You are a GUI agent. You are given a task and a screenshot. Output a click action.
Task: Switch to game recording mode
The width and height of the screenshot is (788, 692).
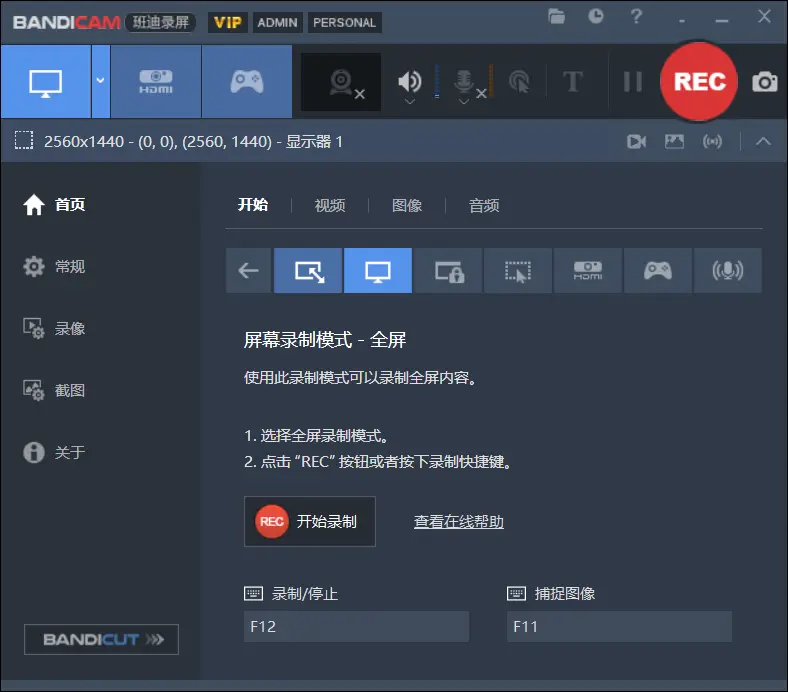pyautogui.click(x=247, y=81)
